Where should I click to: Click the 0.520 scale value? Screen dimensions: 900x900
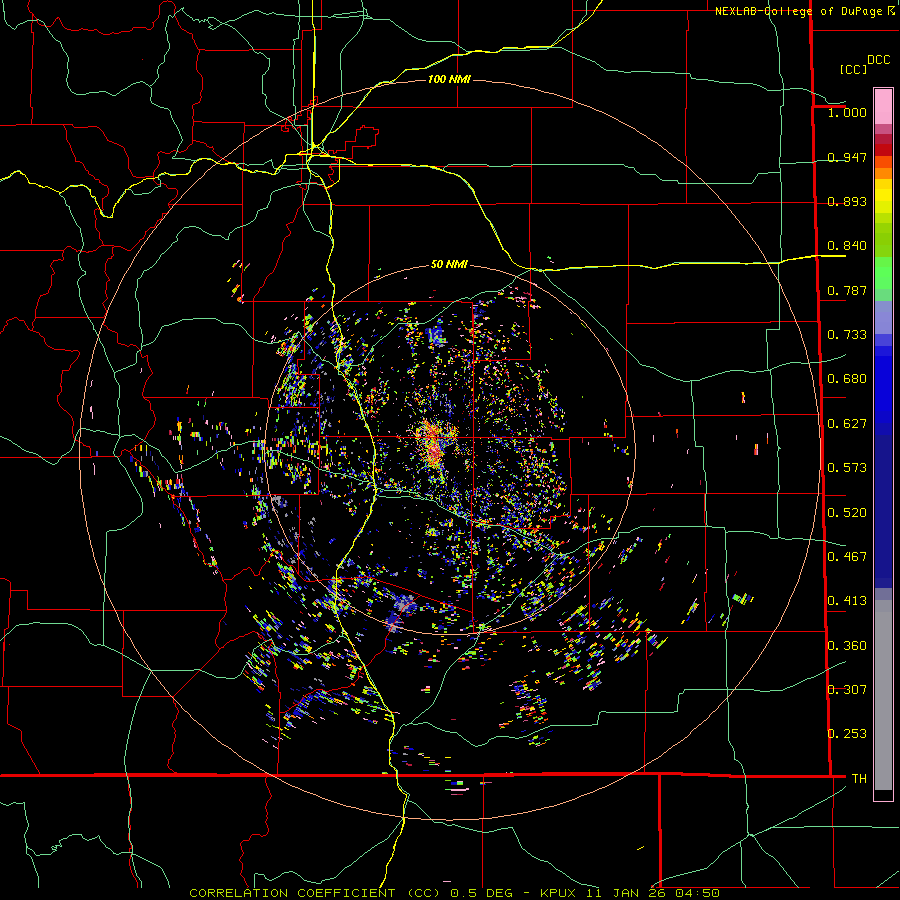pyautogui.click(x=847, y=513)
